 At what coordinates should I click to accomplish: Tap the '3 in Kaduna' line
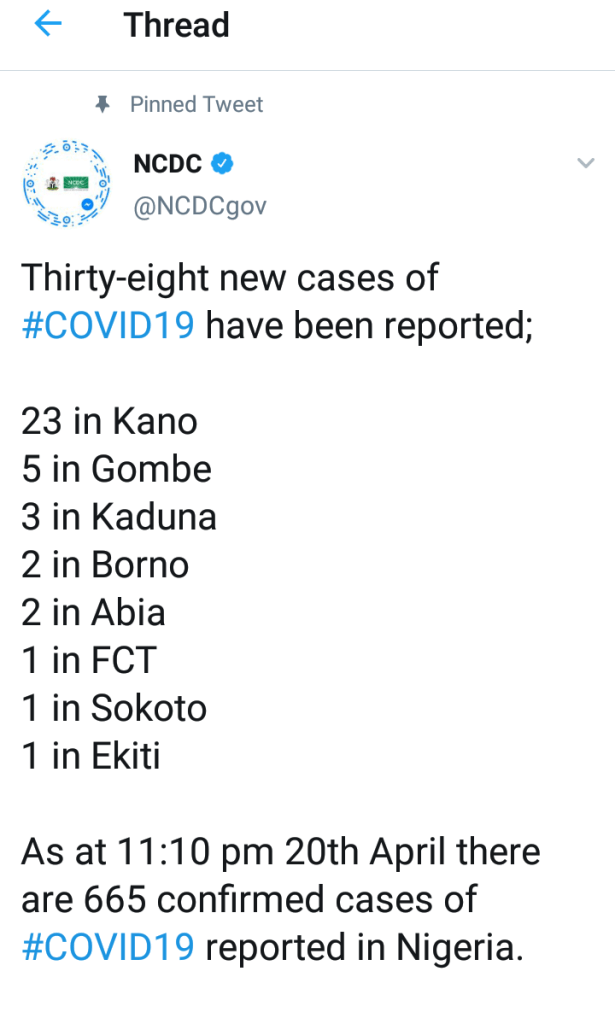pos(118,517)
